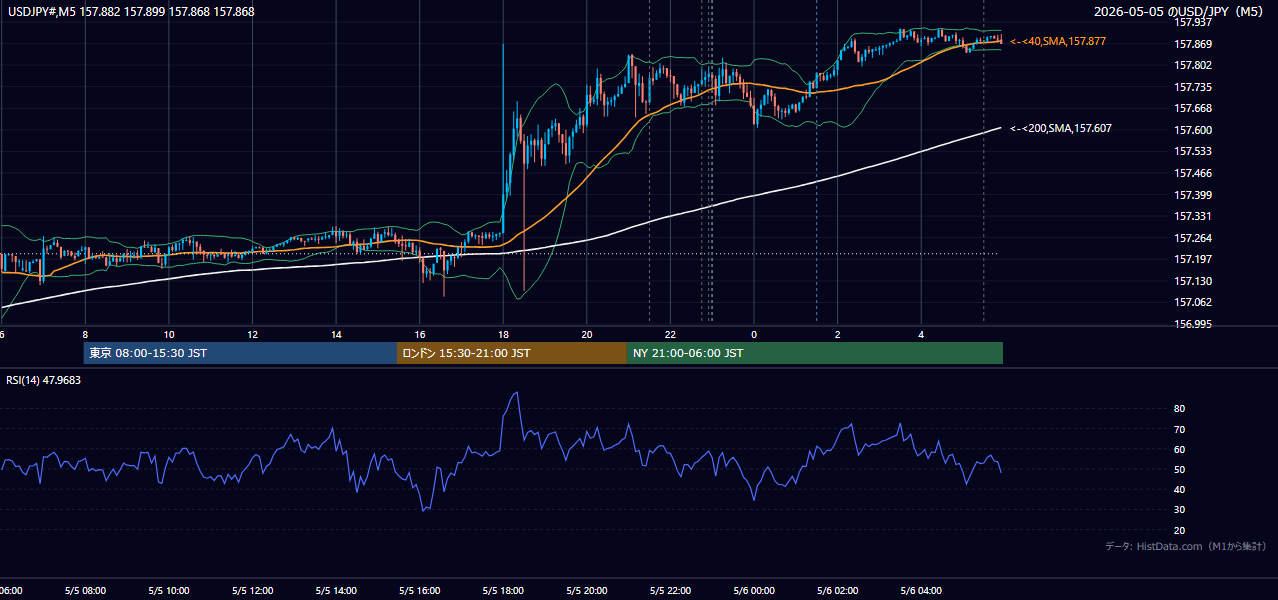Click hour label 4 under price chart
The height and width of the screenshot is (600, 1278).
coord(921,334)
